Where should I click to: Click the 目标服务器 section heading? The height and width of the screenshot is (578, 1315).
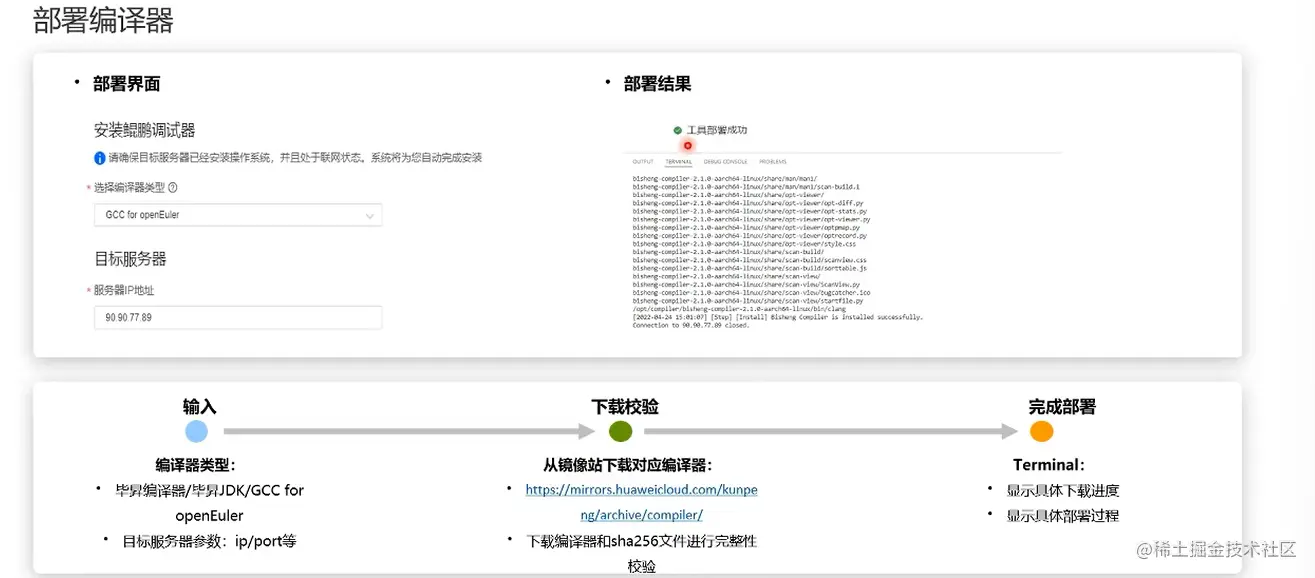click(130, 259)
